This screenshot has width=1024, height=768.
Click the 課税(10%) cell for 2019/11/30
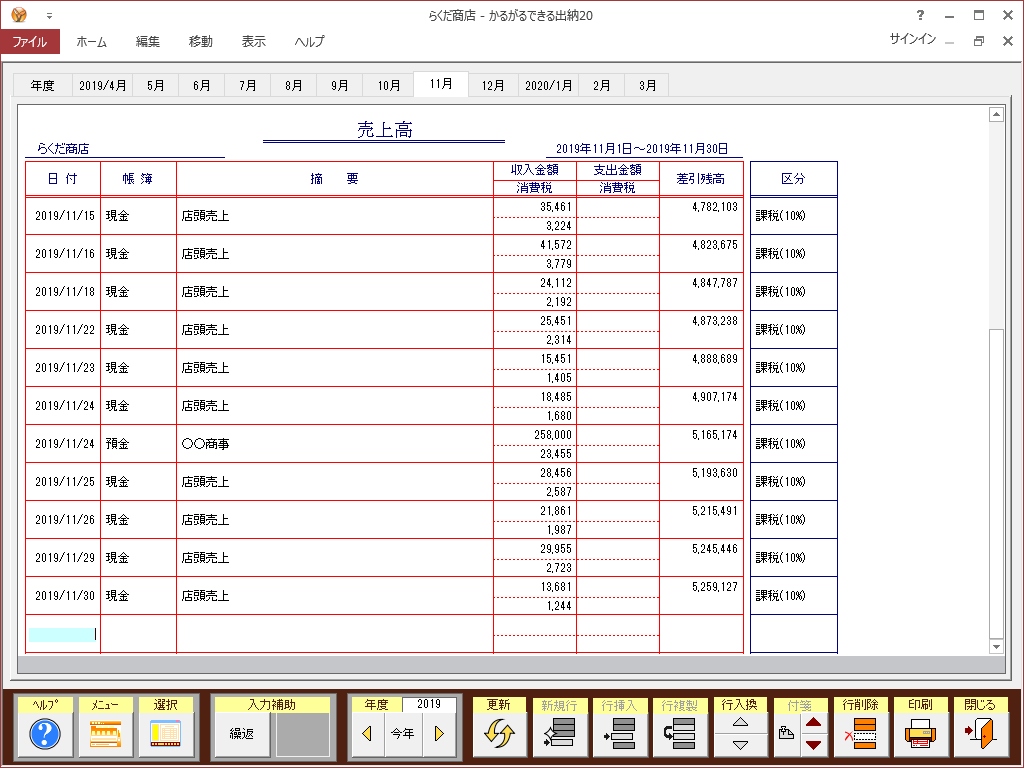(793, 596)
